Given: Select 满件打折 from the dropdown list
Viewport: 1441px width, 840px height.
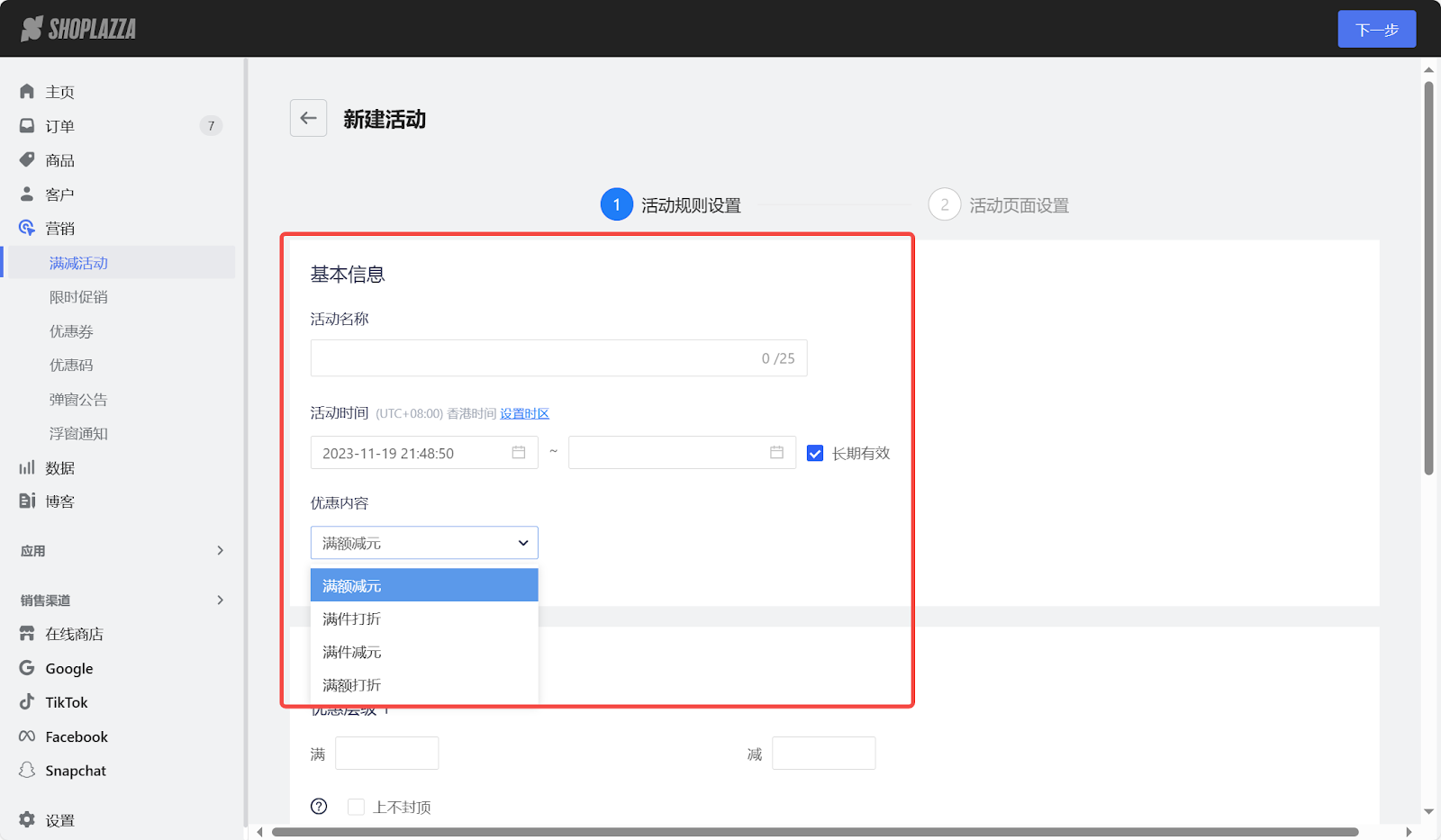Looking at the screenshot, I should click(351, 619).
